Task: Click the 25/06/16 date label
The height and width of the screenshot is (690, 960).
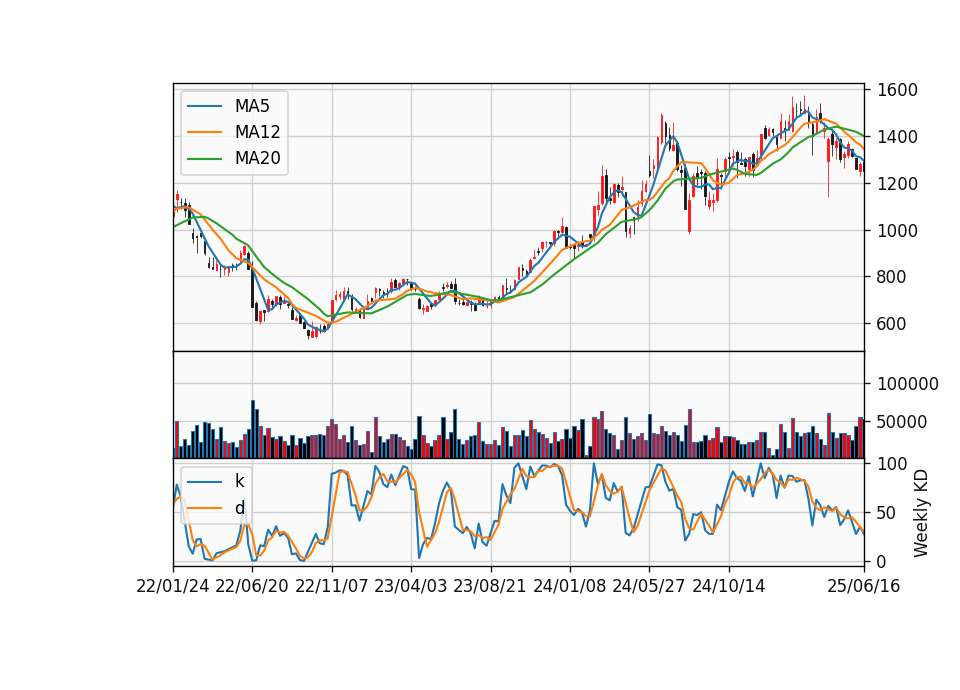Action: point(864,586)
